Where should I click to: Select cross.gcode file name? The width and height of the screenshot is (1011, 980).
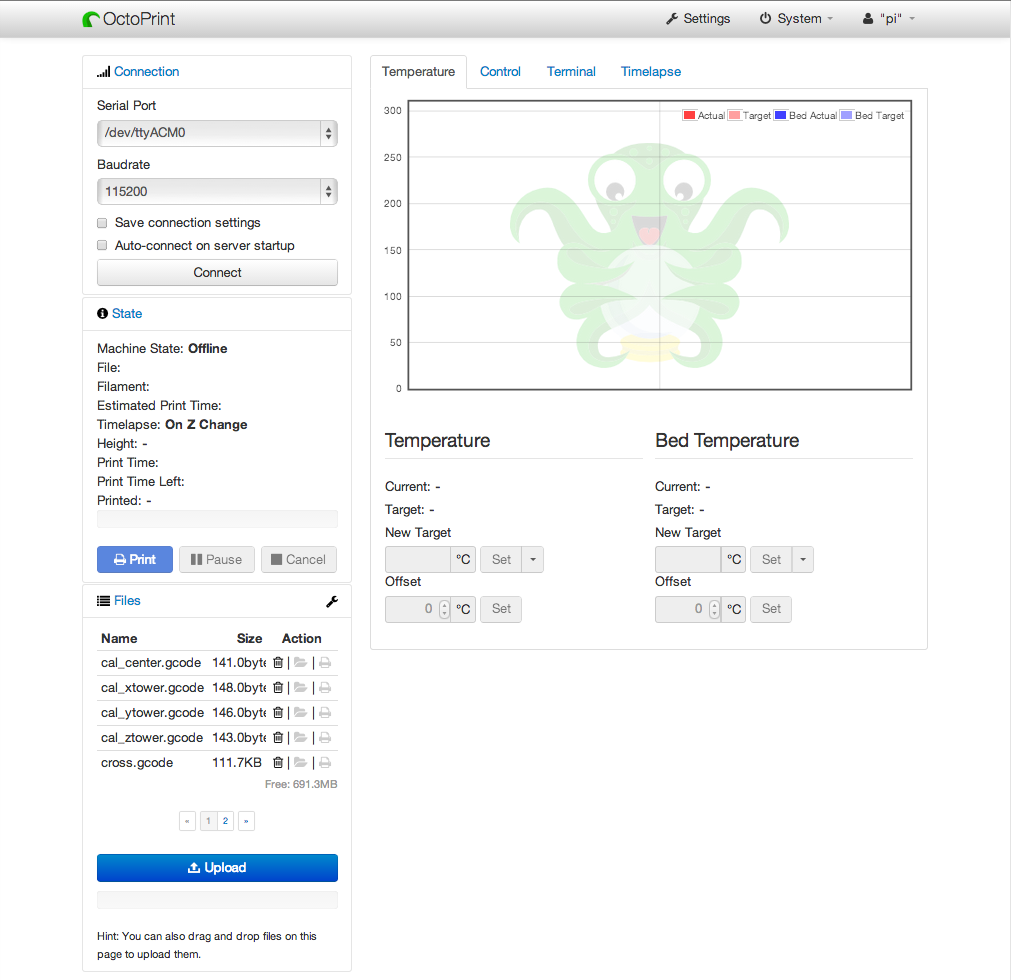coord(137,763)
